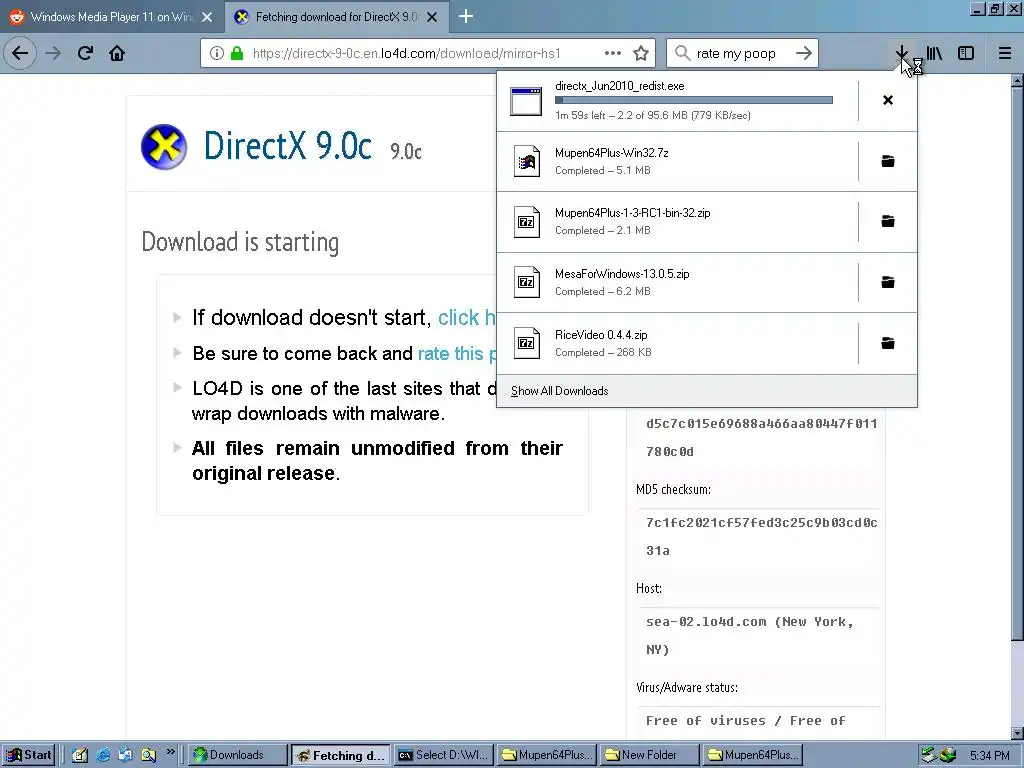The height and width of the screenshot is (768, 1024).
Task: Open containing folder for Mupen64Plus-1-3-RC1-bin-32.zip
Action: (x=888, y=221)
